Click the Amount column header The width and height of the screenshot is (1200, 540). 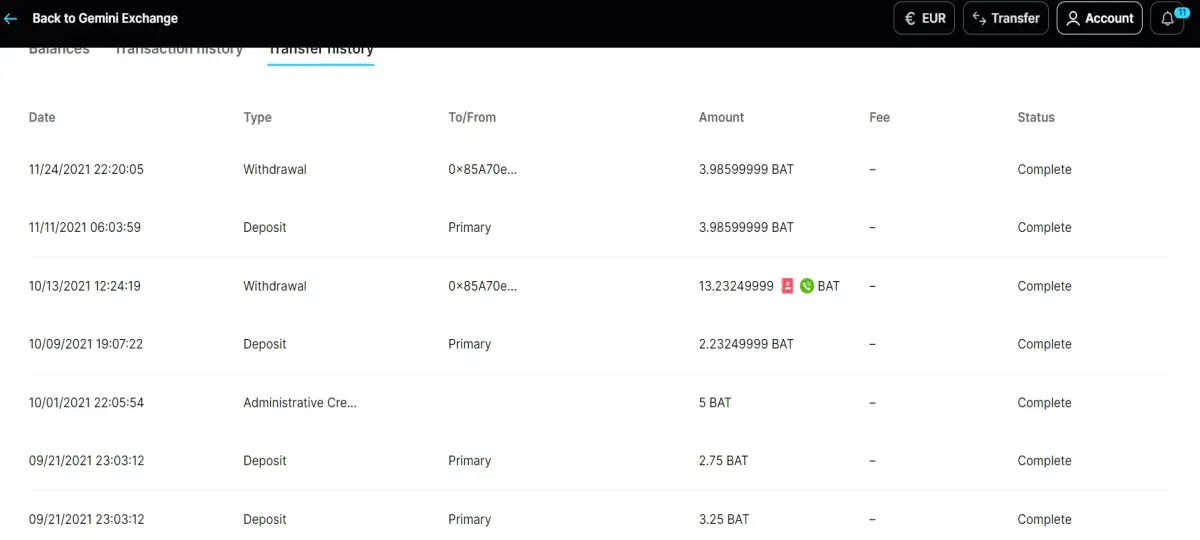click(x=721, y=117)
